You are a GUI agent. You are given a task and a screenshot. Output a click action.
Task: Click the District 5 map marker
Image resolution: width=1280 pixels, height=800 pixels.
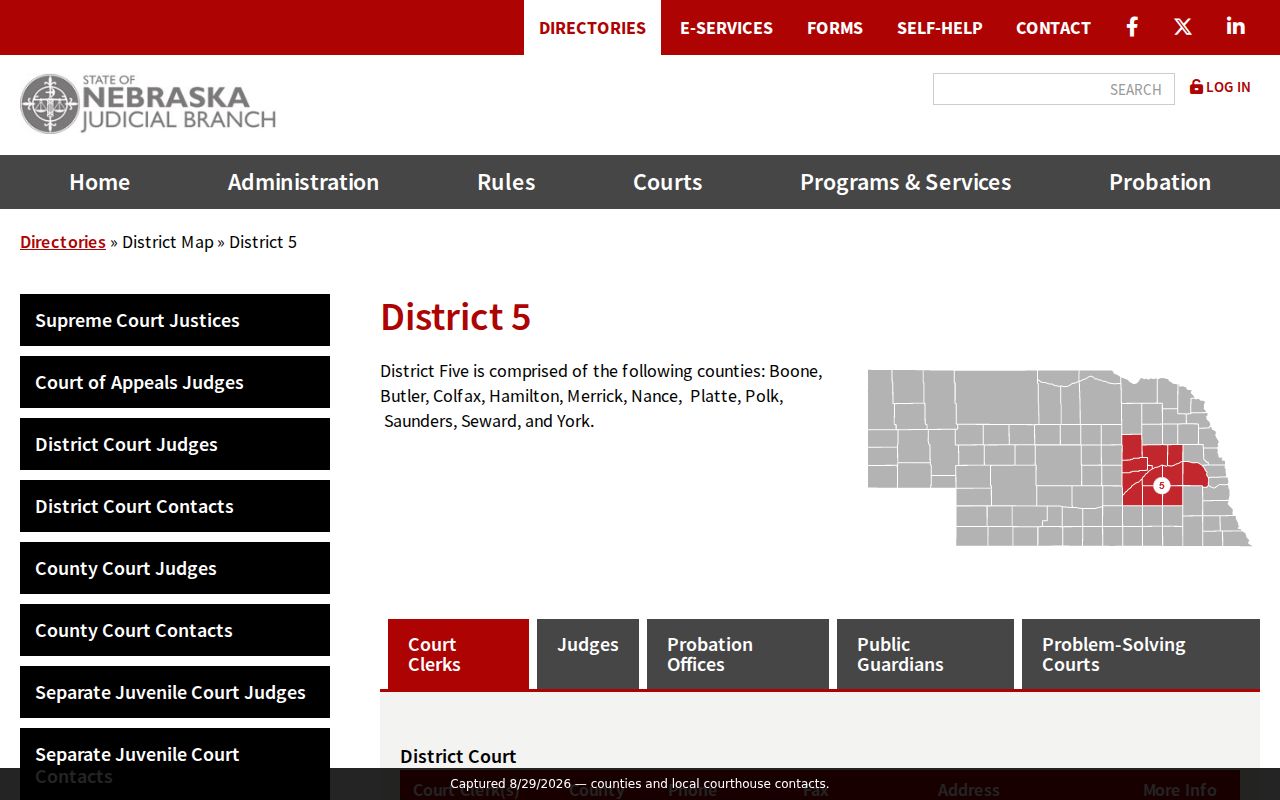[1161, 485]
